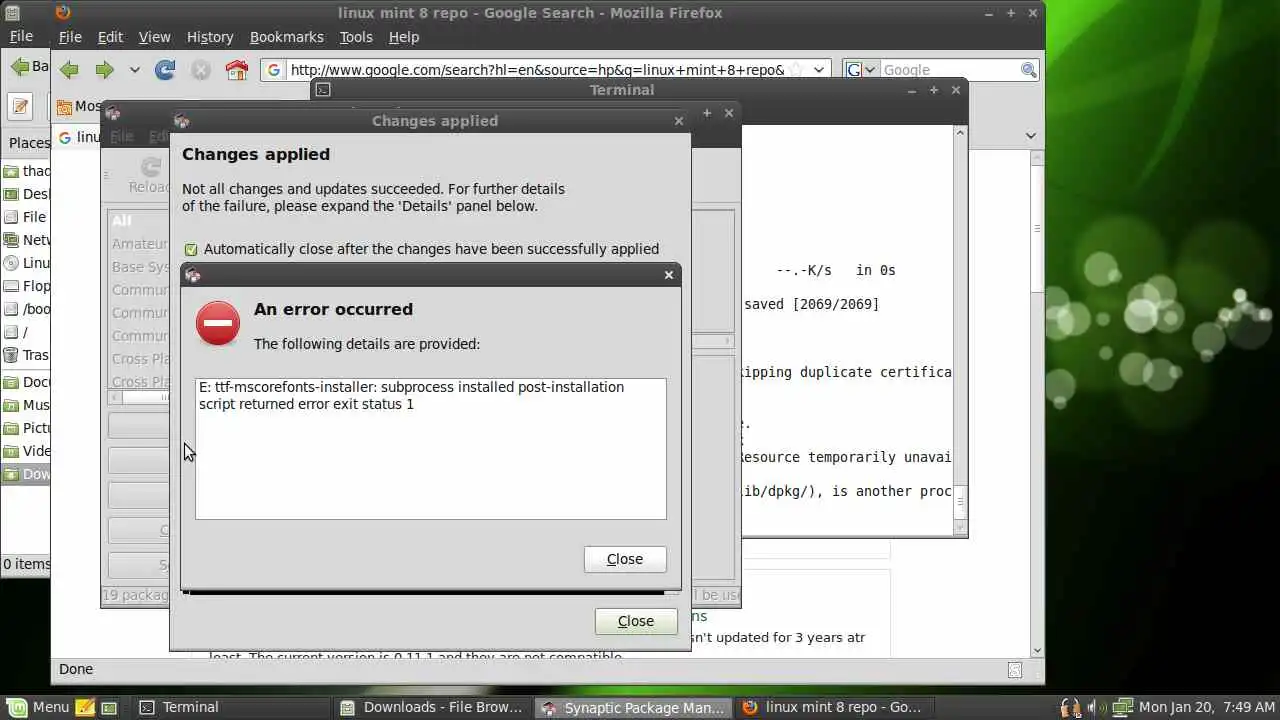1280x720 pixels.
Task: Click Firefox green Back arrow
Action: pos(69,70)
